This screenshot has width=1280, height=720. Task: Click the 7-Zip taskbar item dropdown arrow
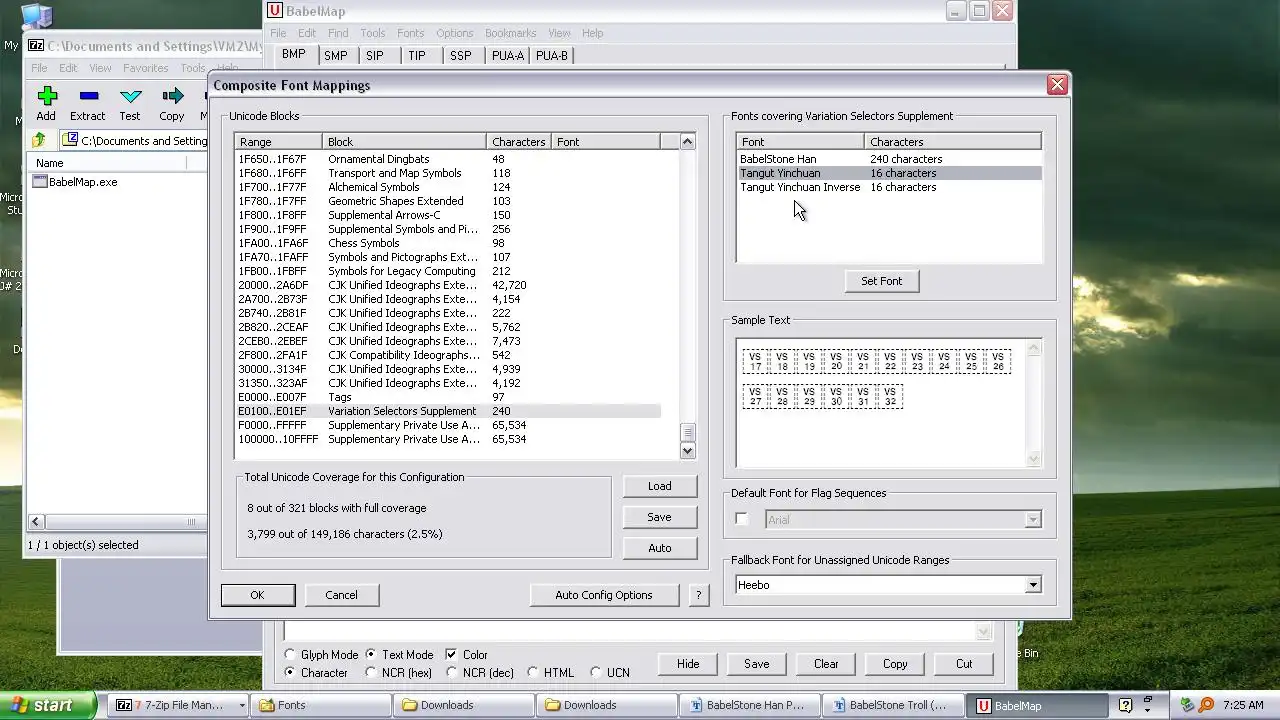(x=241, y=705)
